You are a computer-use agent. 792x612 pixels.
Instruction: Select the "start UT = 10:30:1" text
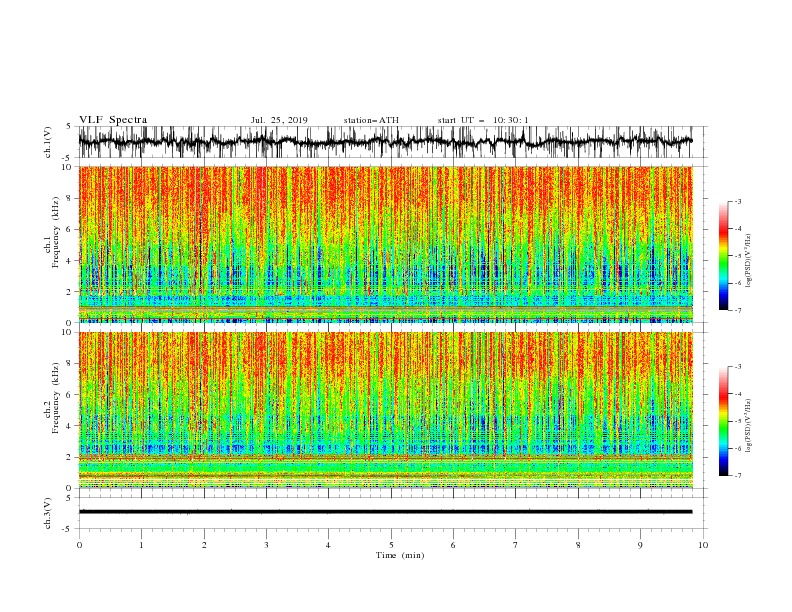coord(483,120)
